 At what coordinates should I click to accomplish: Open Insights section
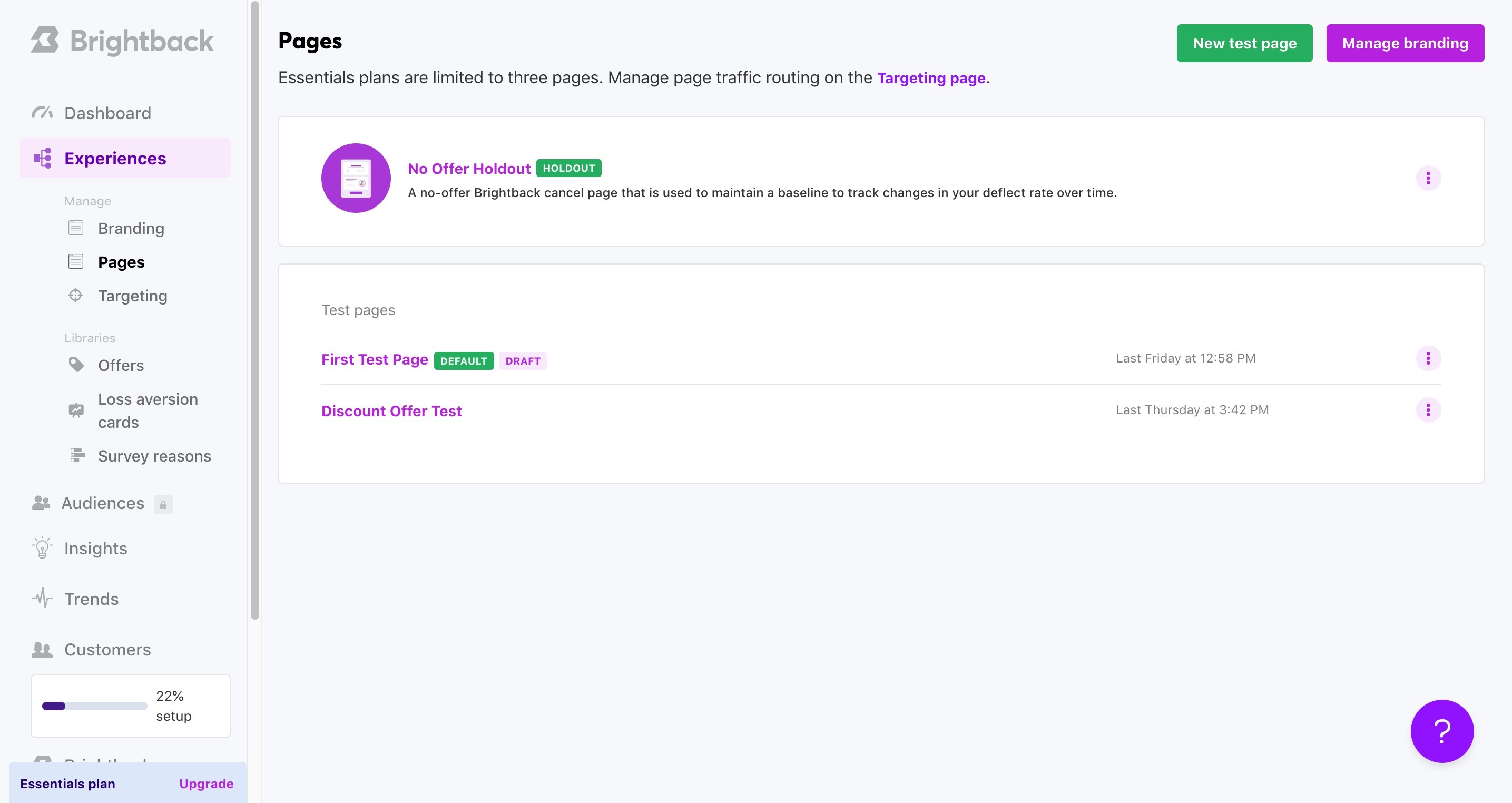click(x=96, y=549)
